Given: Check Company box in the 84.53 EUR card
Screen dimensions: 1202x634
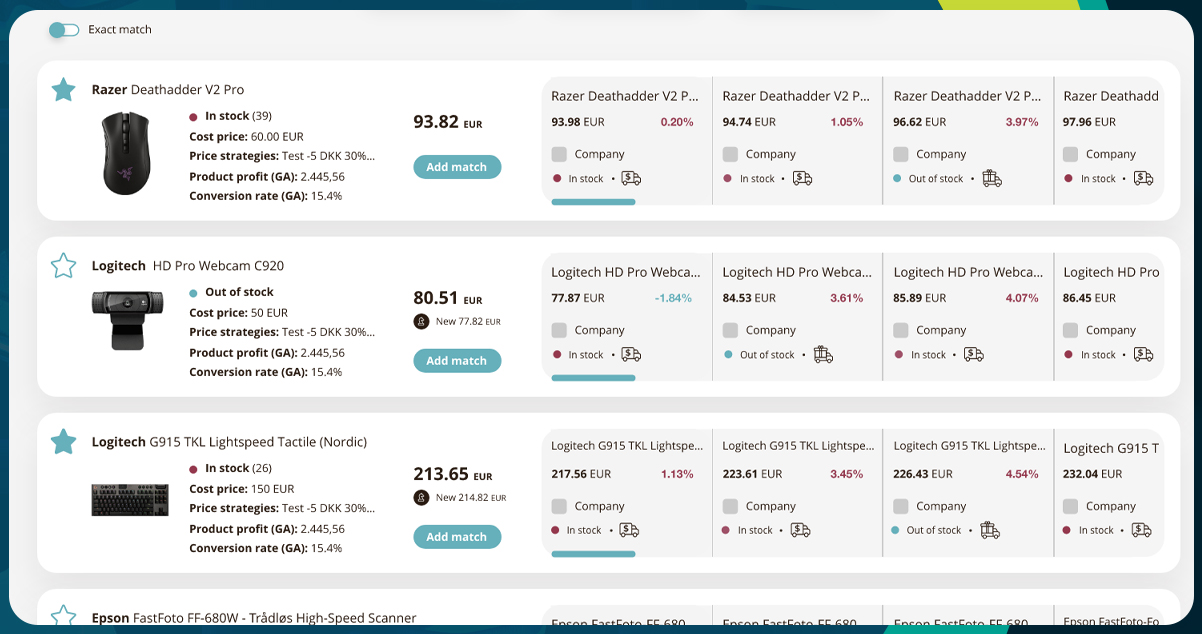Looking at the screenshot, I should 730,331.
